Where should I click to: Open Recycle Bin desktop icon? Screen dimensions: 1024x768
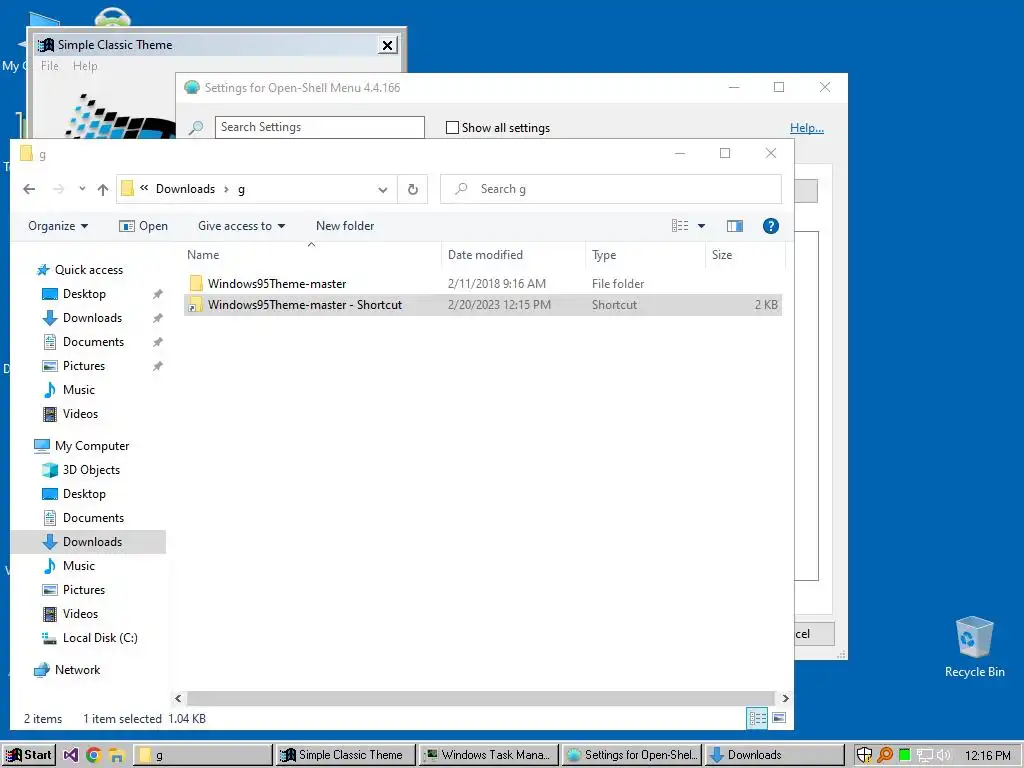[974, 647]
